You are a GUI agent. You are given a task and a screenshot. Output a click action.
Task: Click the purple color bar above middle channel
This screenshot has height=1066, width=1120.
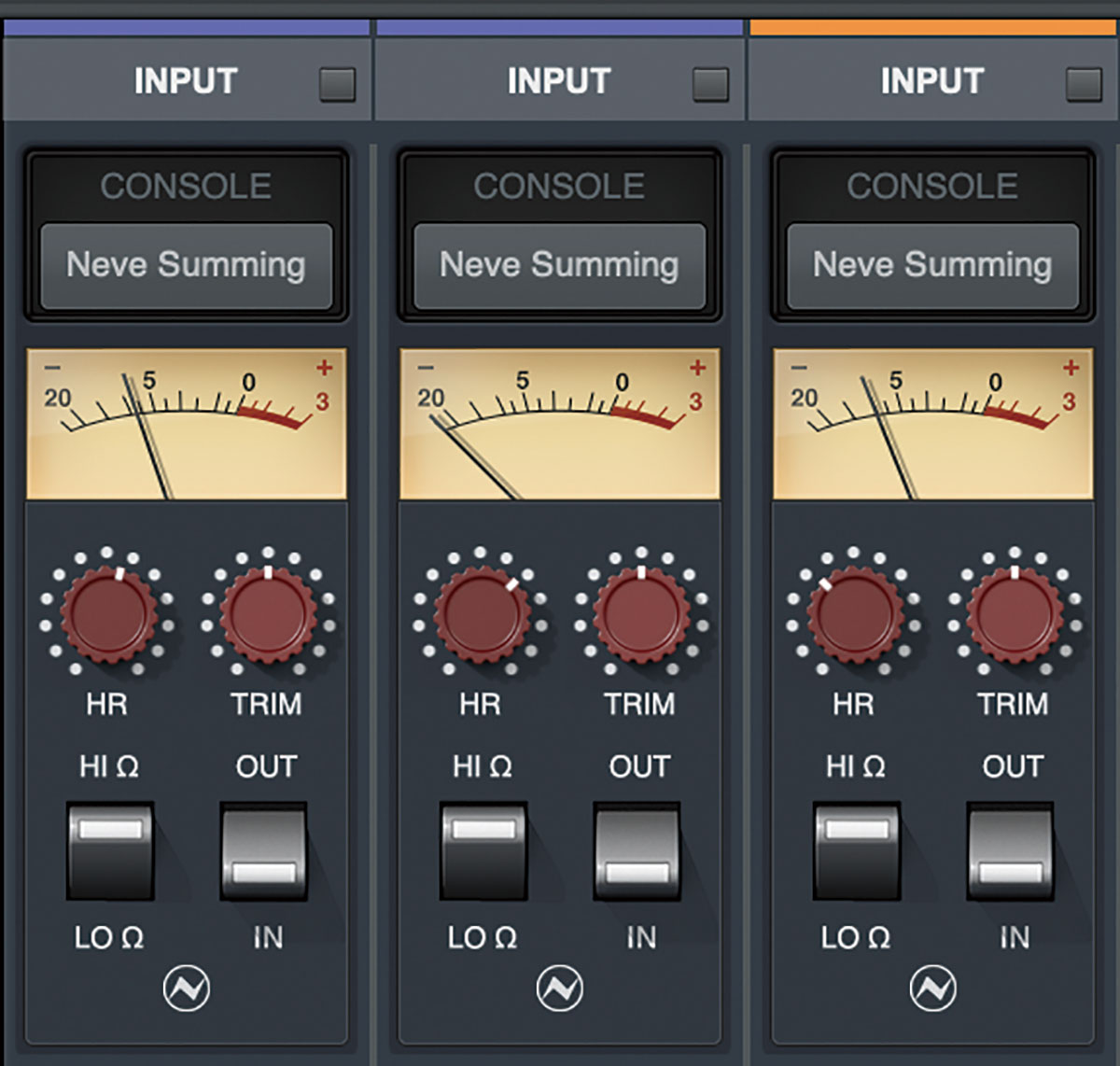point(560,28)
